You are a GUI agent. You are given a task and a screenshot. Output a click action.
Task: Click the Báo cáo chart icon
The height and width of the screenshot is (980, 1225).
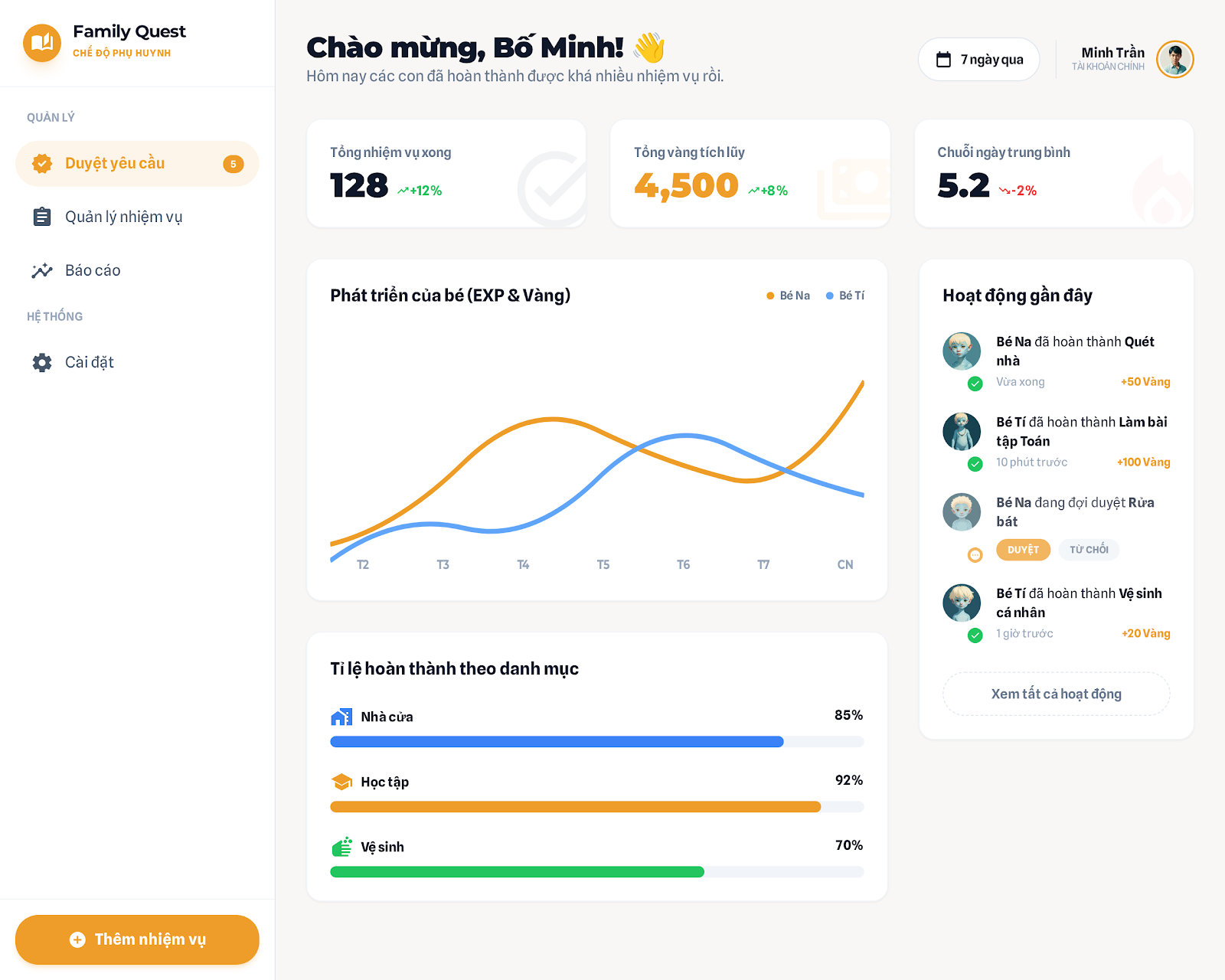[42, 270]
